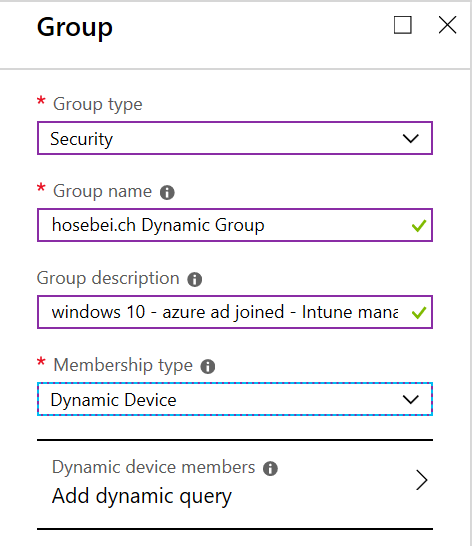Click the green checkmark in Group description field
This screenshot has width=472, height=546.
(419, 313)
